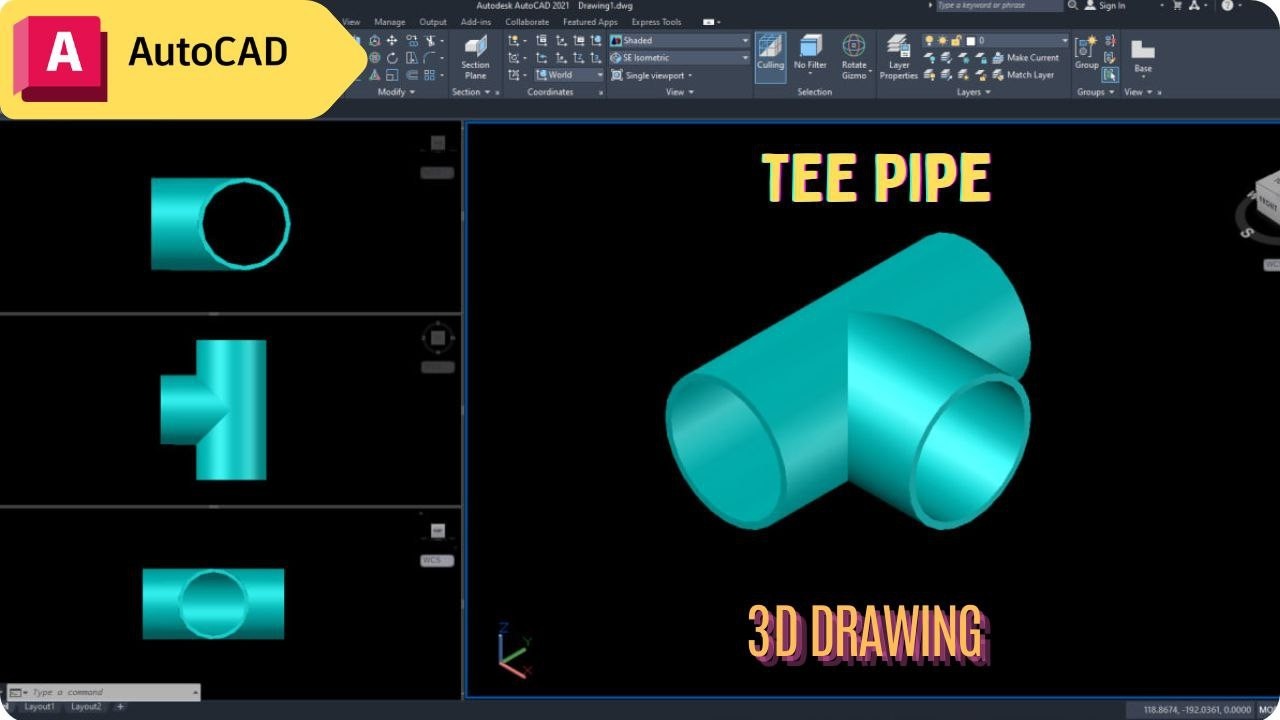Open the World UCS dropdown
1280x720 pixels.
pos(600,74)
